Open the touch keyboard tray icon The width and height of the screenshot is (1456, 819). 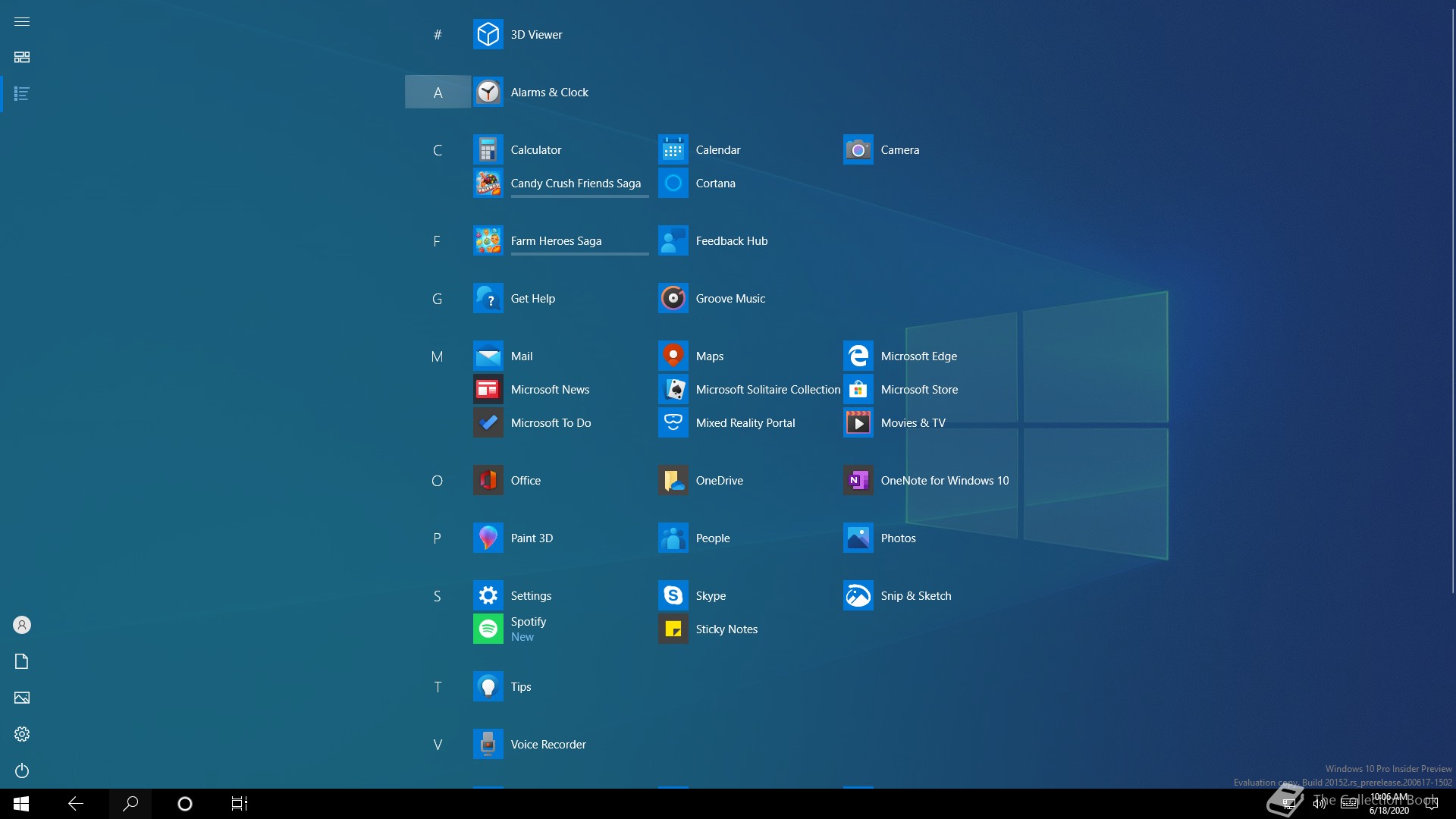click(x=1350, y=804)
